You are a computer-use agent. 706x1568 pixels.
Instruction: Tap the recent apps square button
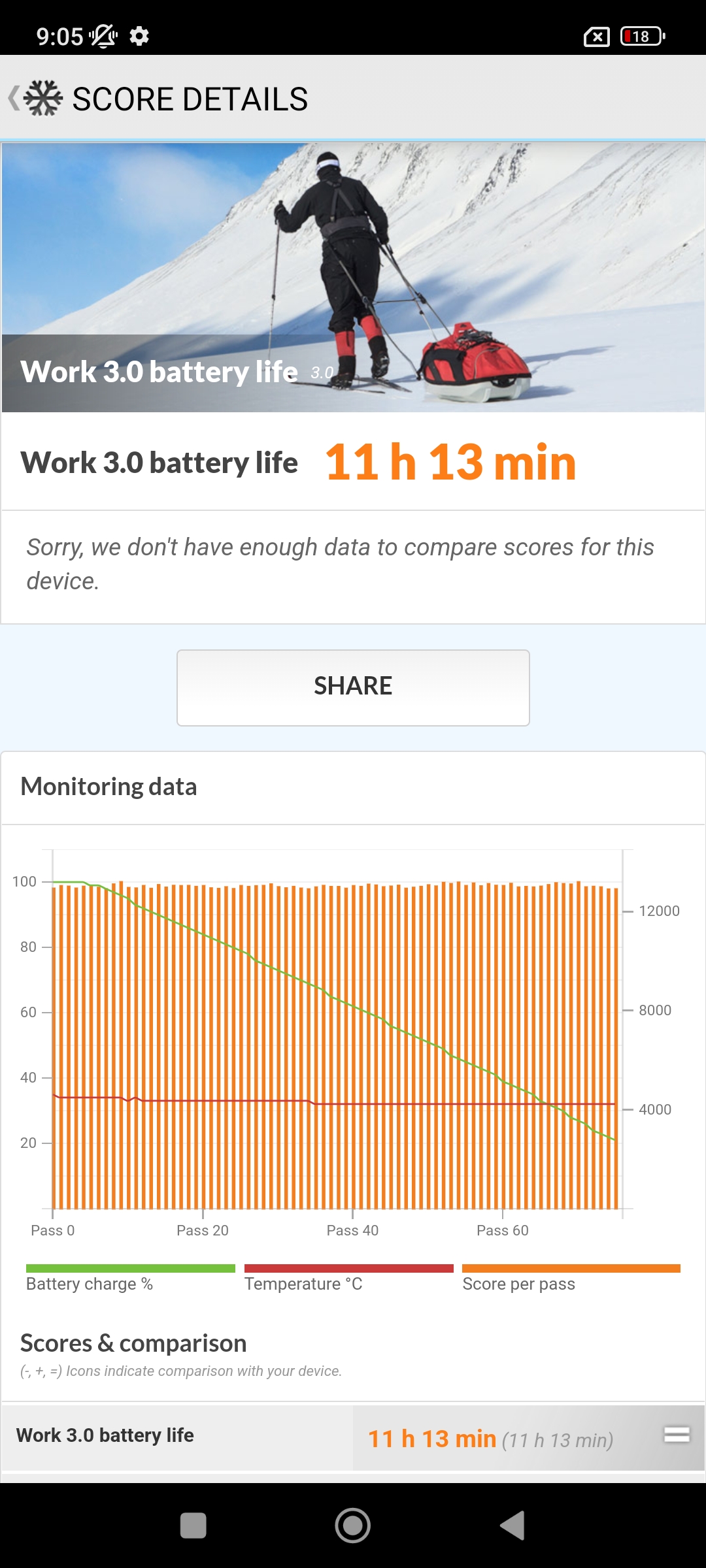(193, 1526)
